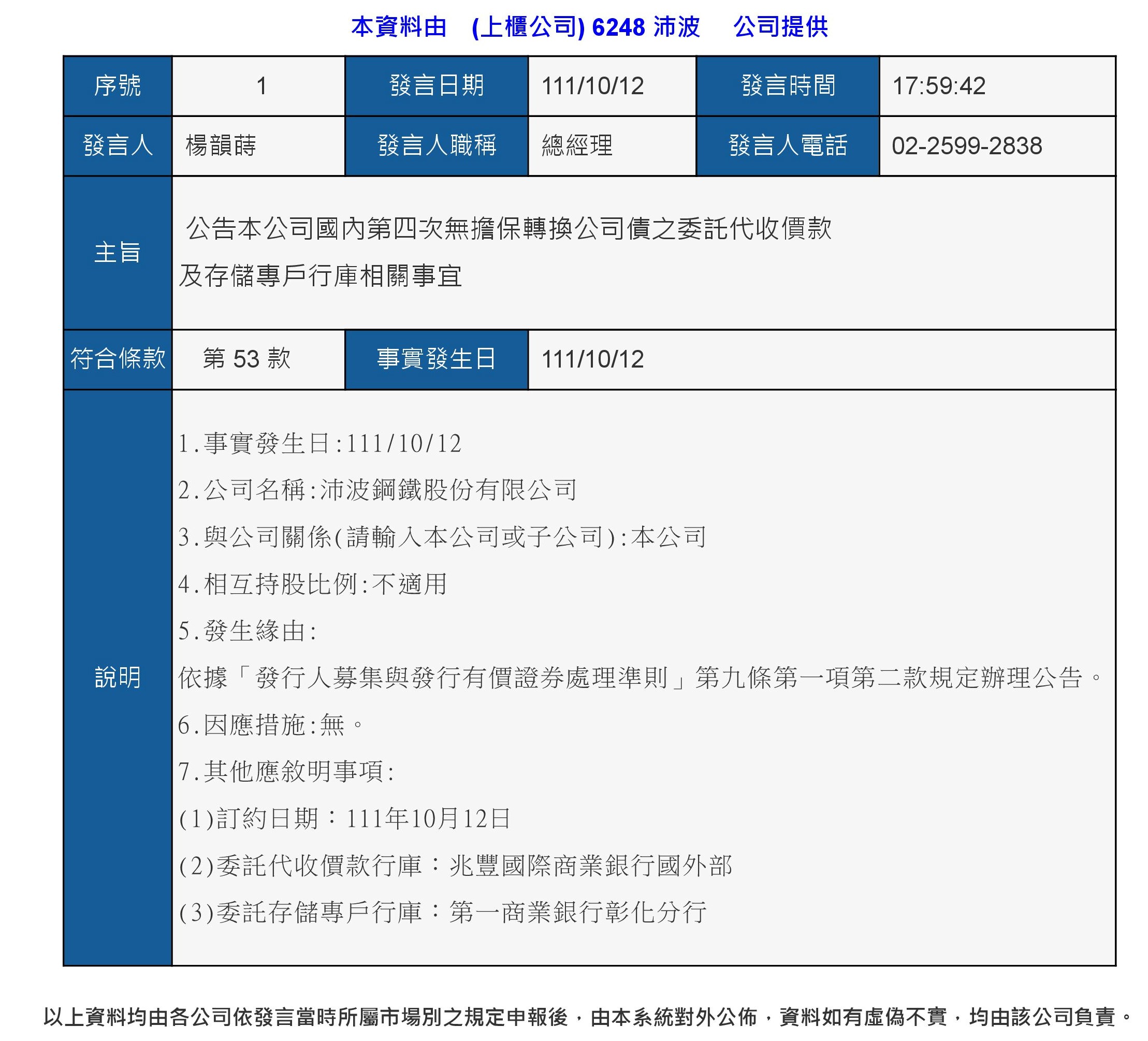Select the '主旨' header cell
This screenshot has height=1041, width=1148.
point(118,253)
